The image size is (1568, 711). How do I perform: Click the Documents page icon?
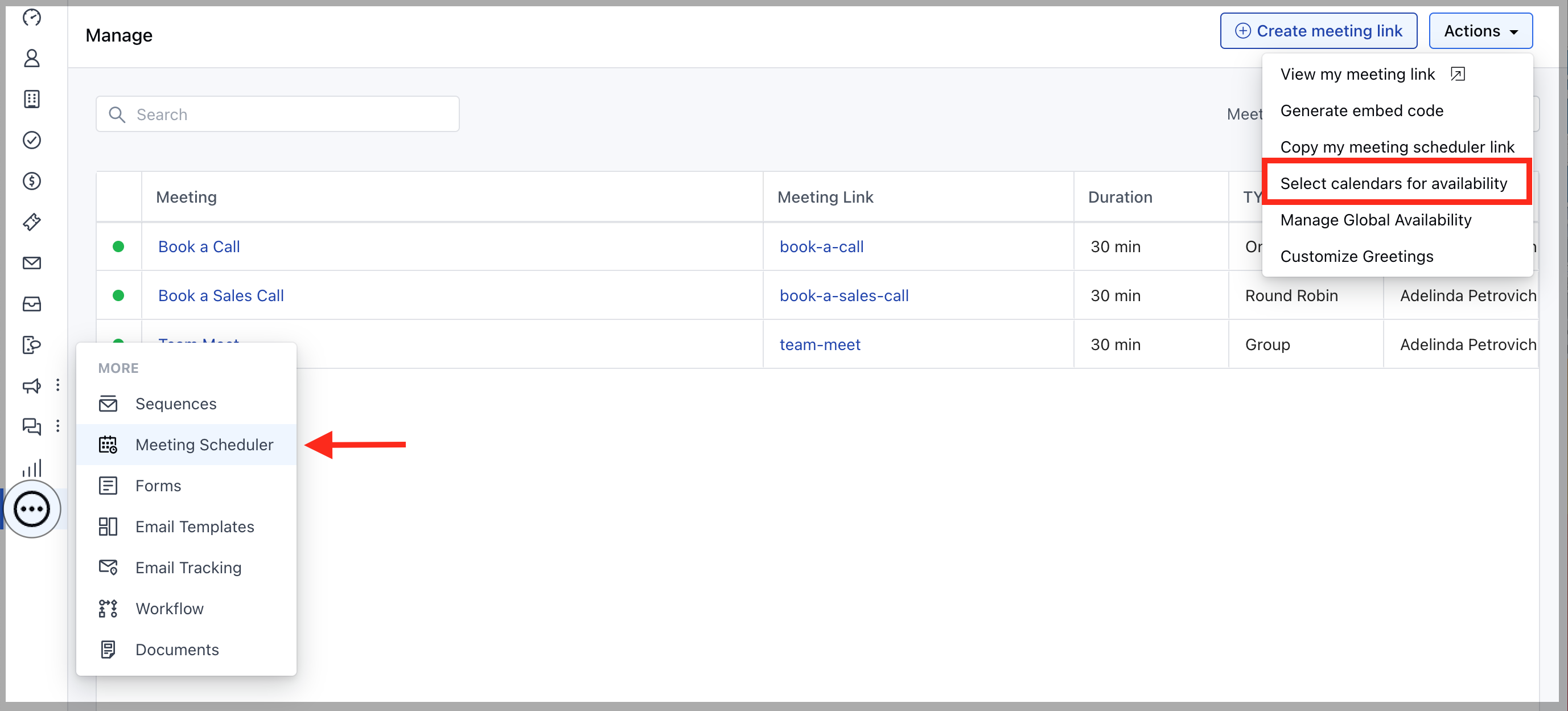pyautogui.click(x=108, y=649)
